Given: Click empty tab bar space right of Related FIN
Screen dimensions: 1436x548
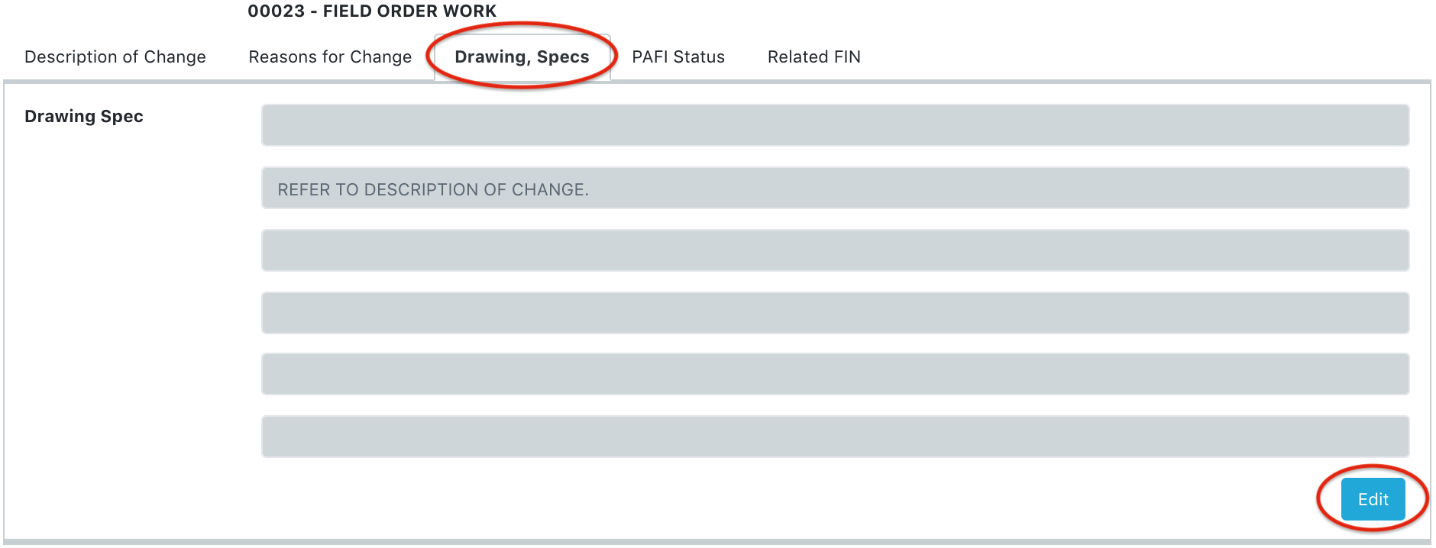Looking at the screenshot, I should 1100,57.
